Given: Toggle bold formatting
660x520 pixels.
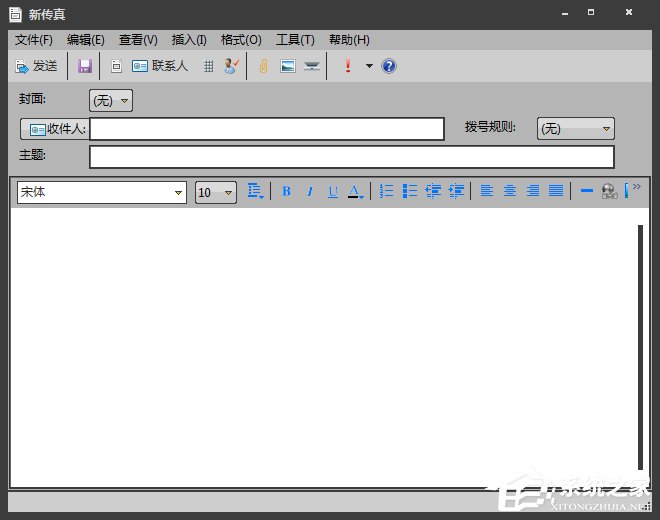Looking at the screenshot, I should [286, 191].
